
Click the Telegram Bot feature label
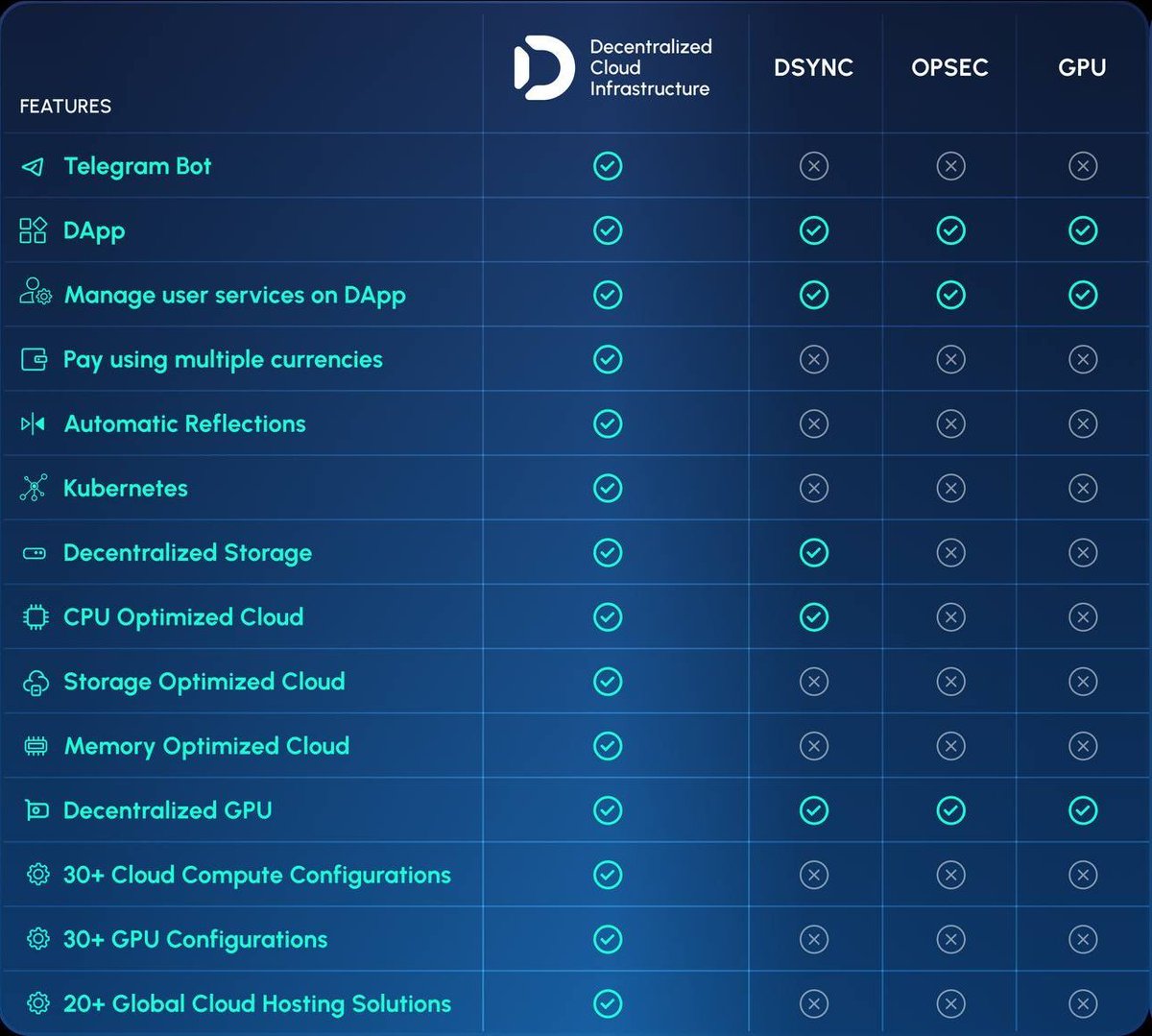tap(137, 167)
